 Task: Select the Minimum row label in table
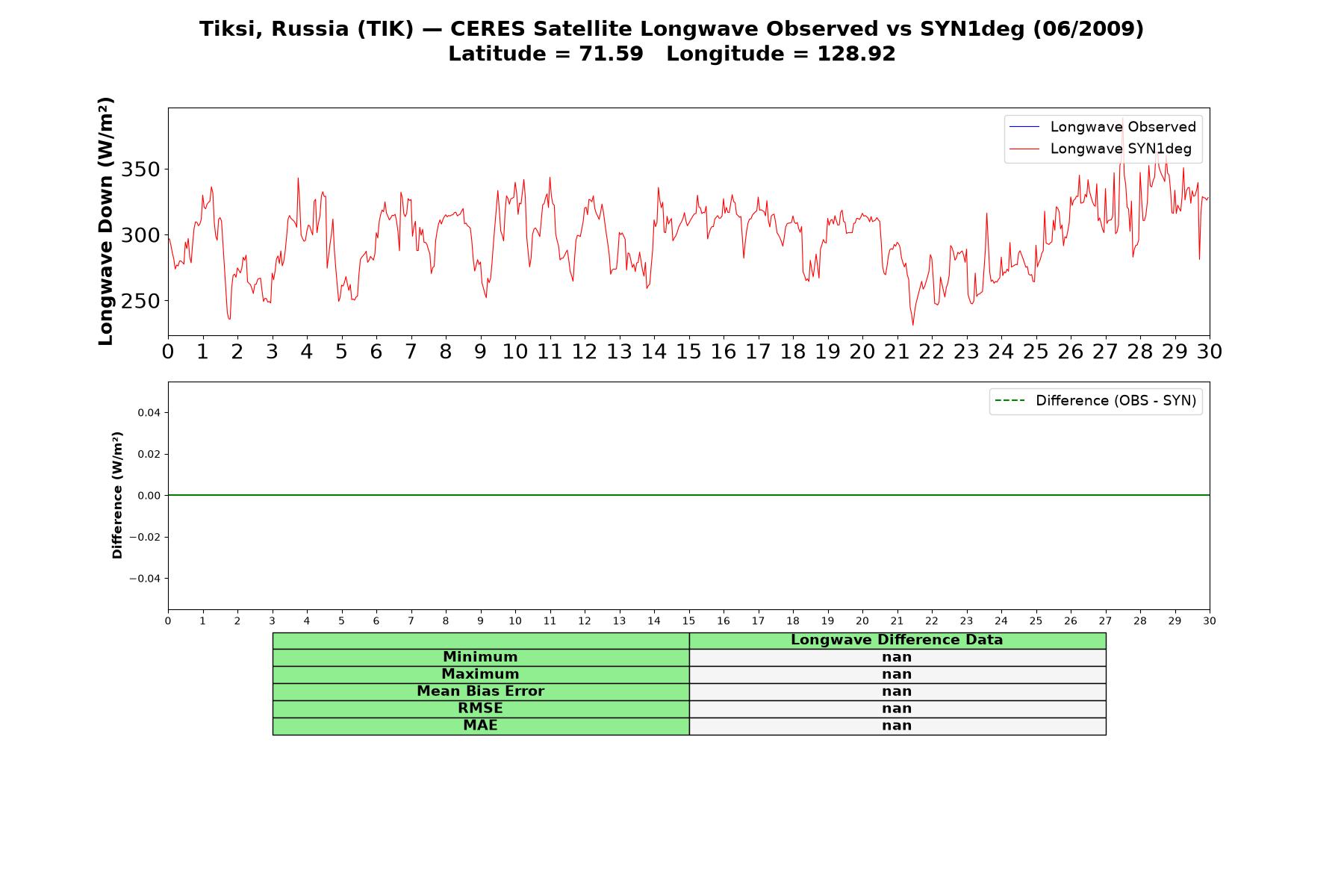480,657
